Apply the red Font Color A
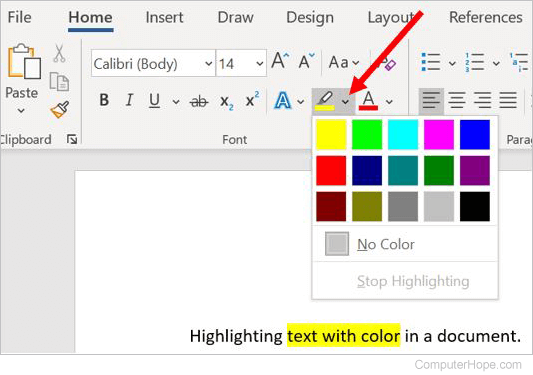The width and height of the screenshot is (533, 375). (368, 101)
